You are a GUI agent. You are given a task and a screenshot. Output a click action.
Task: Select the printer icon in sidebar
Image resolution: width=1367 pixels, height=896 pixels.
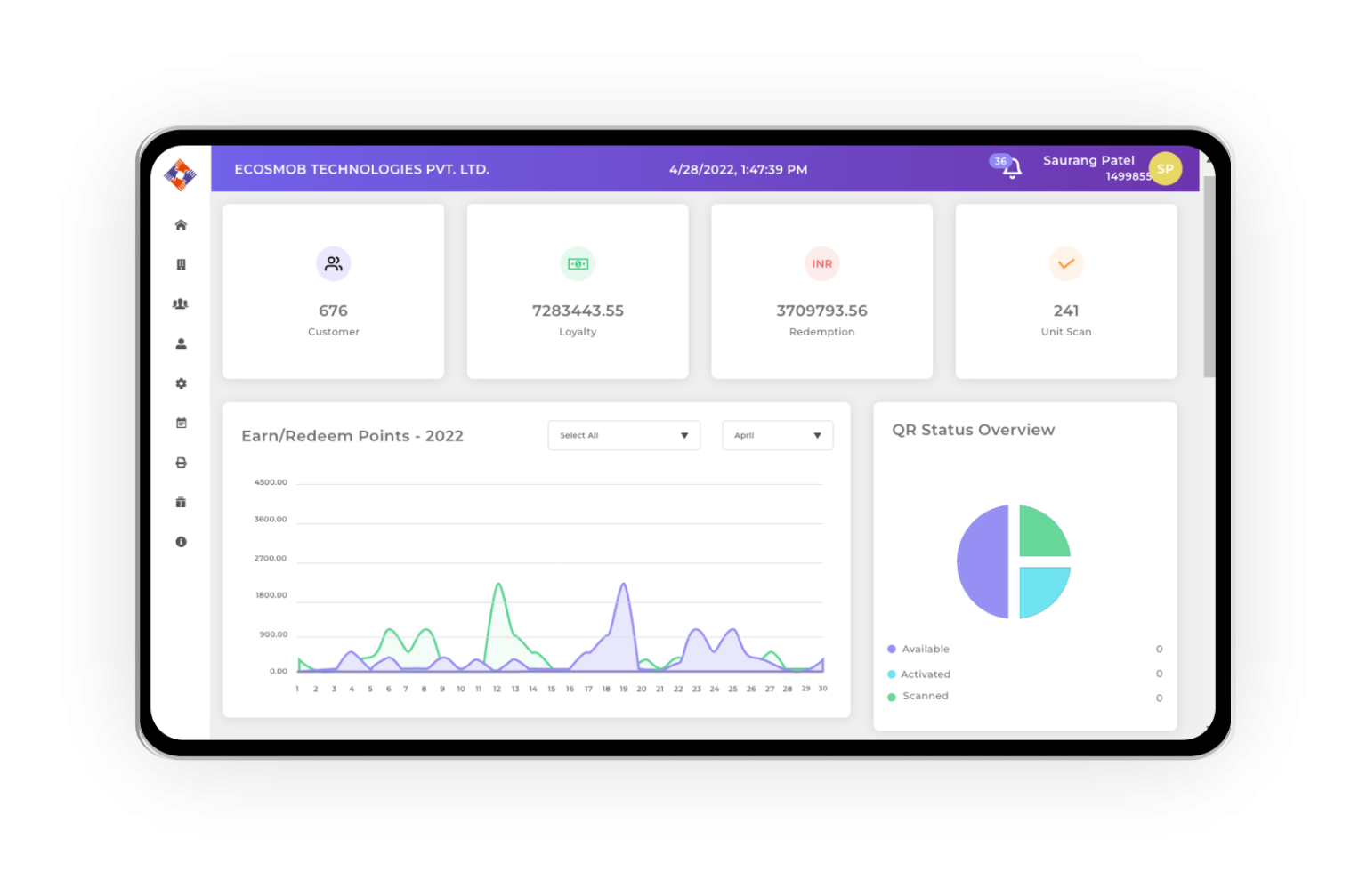181,462
